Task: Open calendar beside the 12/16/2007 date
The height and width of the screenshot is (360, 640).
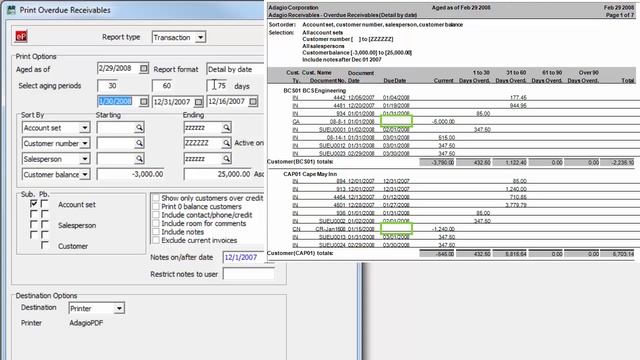Action: [x=253, y=101]
